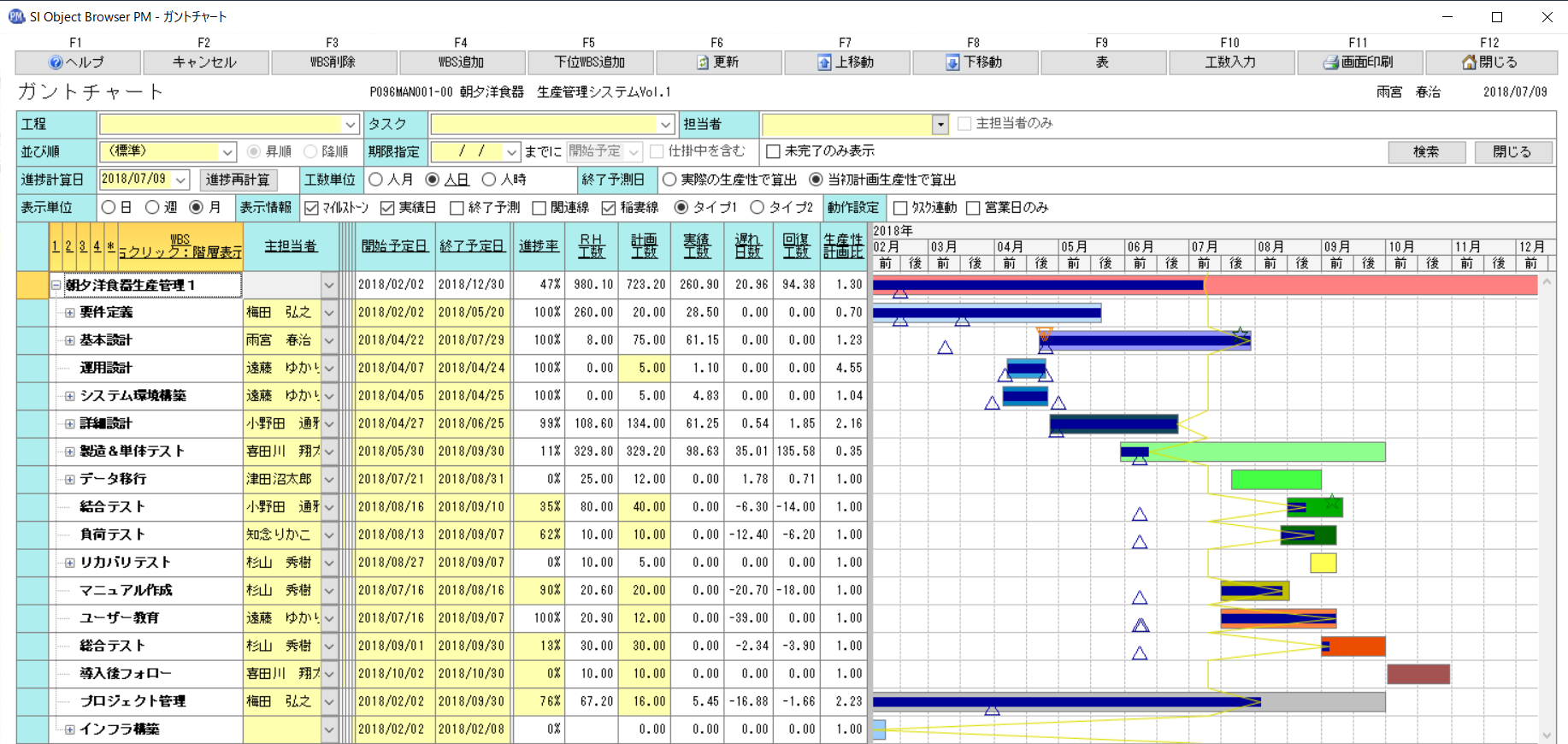Viewport: 1568px width, 744px height.
Task: Click the 画面印刷 print screen button
Action: (1359, 62)
